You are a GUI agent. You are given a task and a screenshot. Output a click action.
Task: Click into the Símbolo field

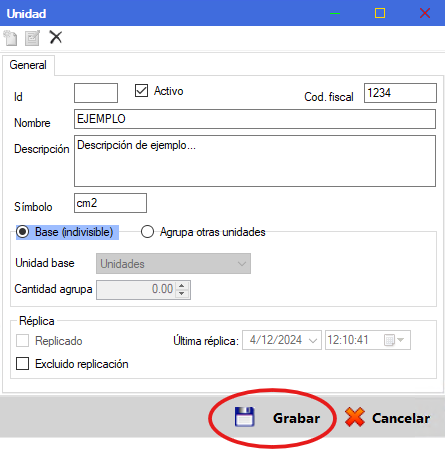(110, 203)
